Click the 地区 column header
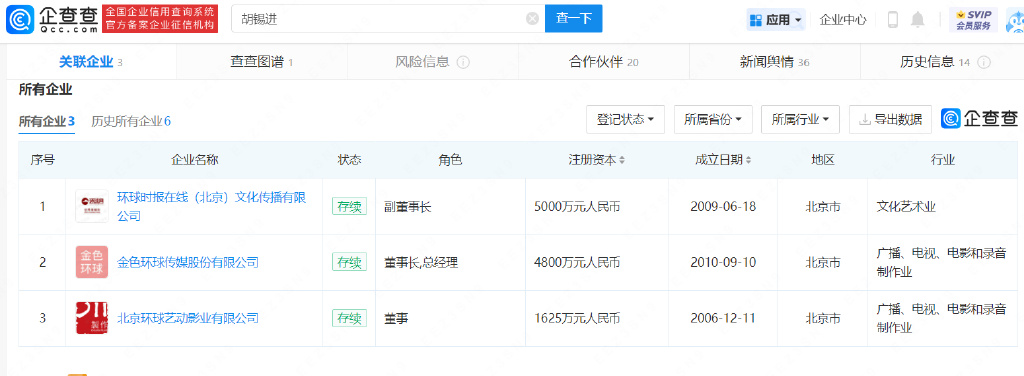The height and width of the screenshot is (376, 1024). pyautogui.click(x=823, y=160)
